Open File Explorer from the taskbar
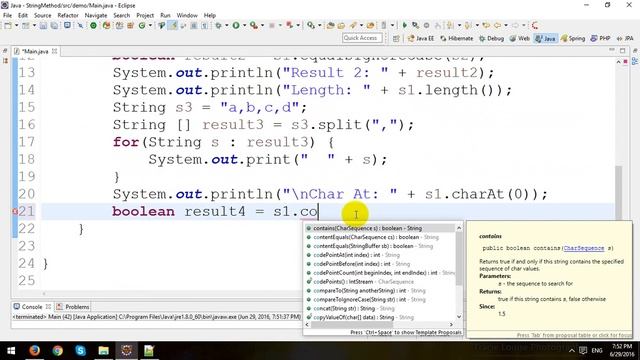This screenshot has height=360, width=640. [x=103, y=350]
